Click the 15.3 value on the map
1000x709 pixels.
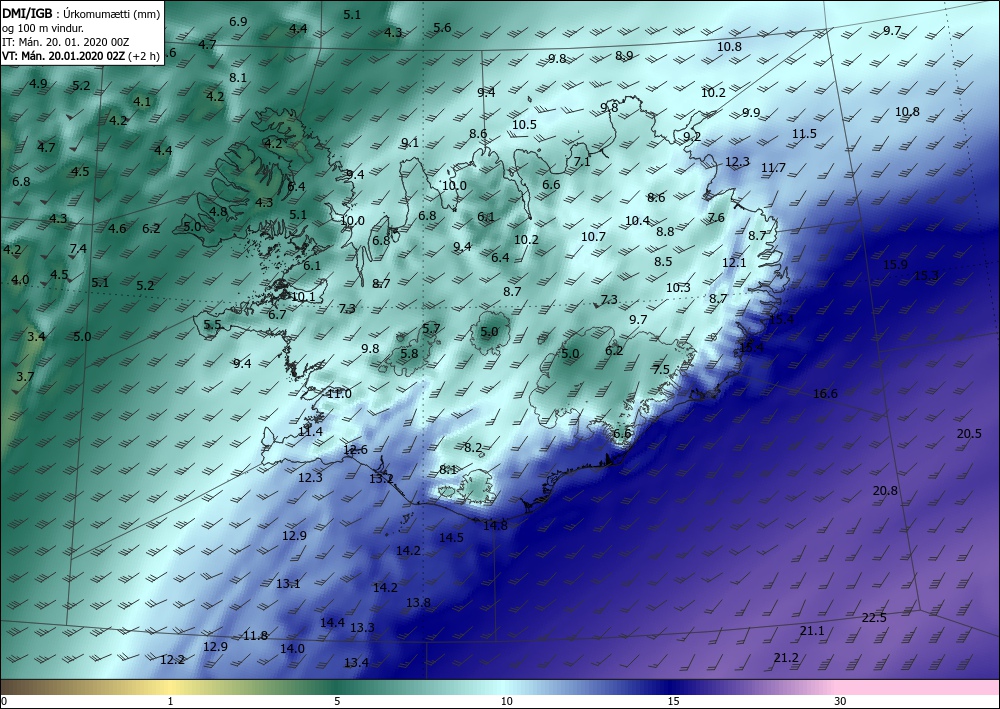point(926,275)
